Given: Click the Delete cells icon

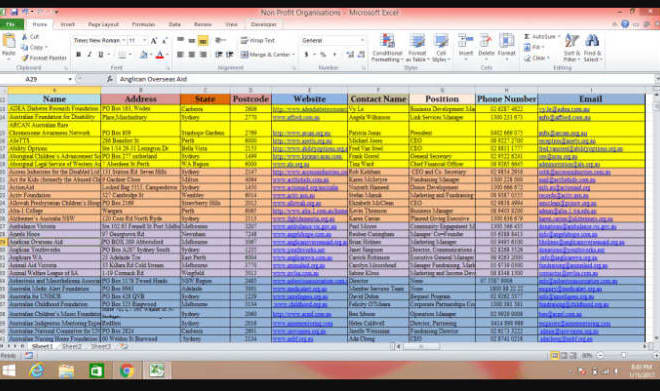Looking at the screenshot, I should tap(486, 41).
